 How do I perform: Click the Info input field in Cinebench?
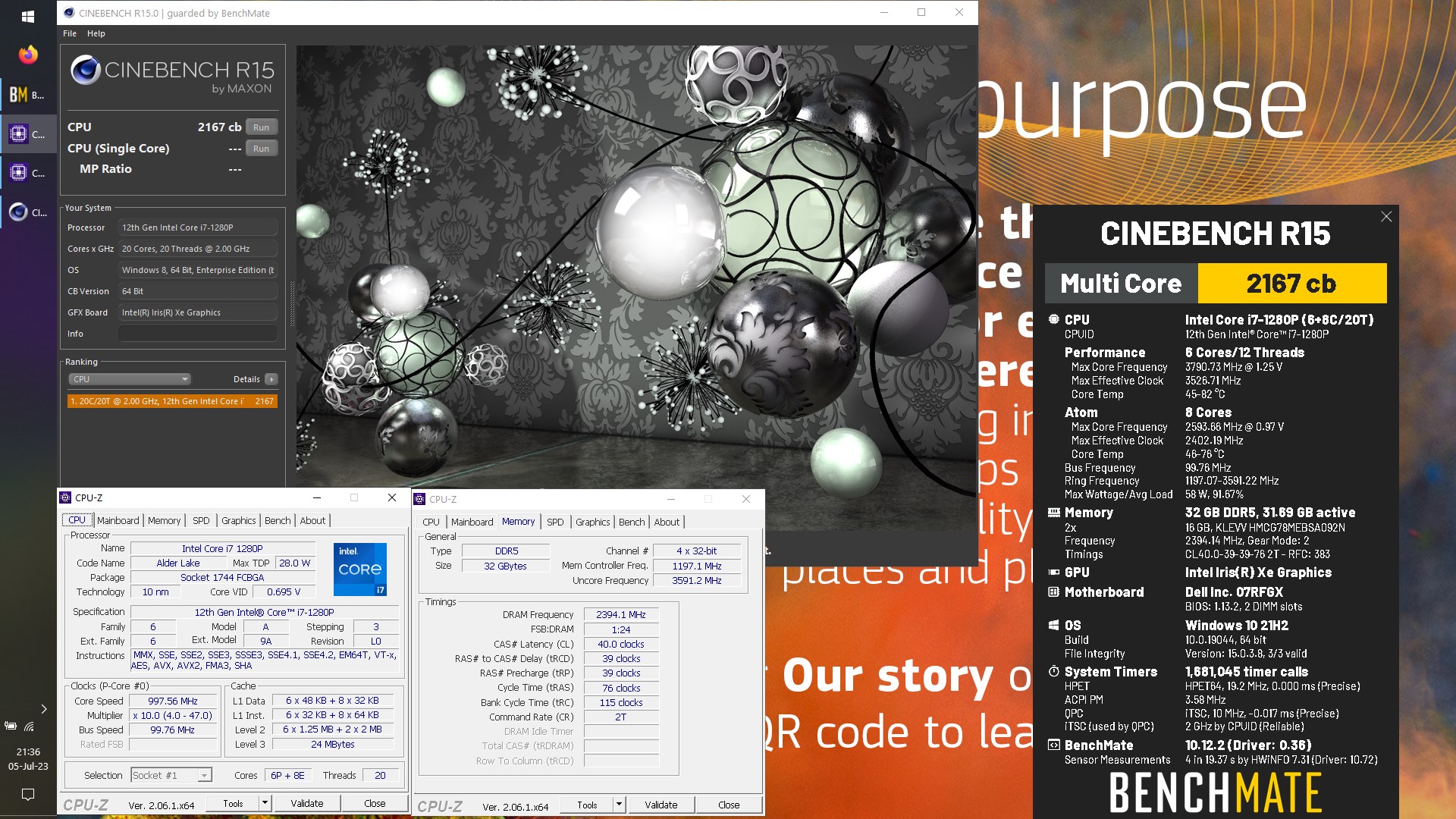(x=197, y=334)
